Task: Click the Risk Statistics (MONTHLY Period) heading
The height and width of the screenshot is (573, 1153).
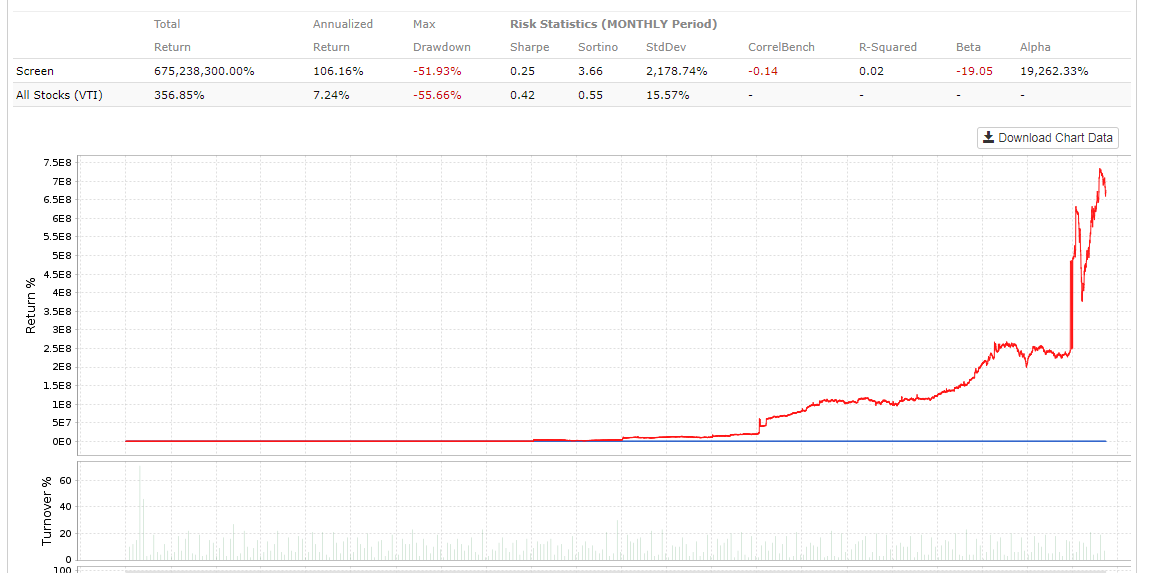Action: (613, 24)
